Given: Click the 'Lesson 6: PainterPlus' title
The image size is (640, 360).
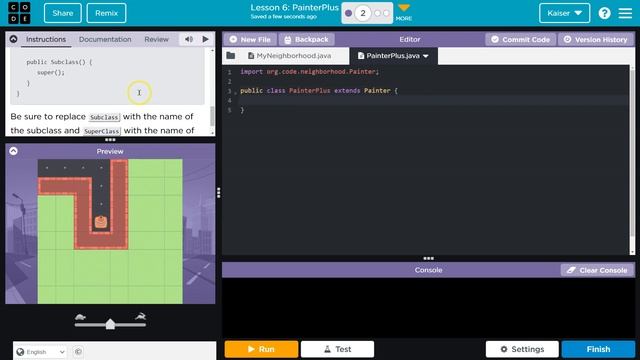Looking at the screenshot, I should pos(294,8).
